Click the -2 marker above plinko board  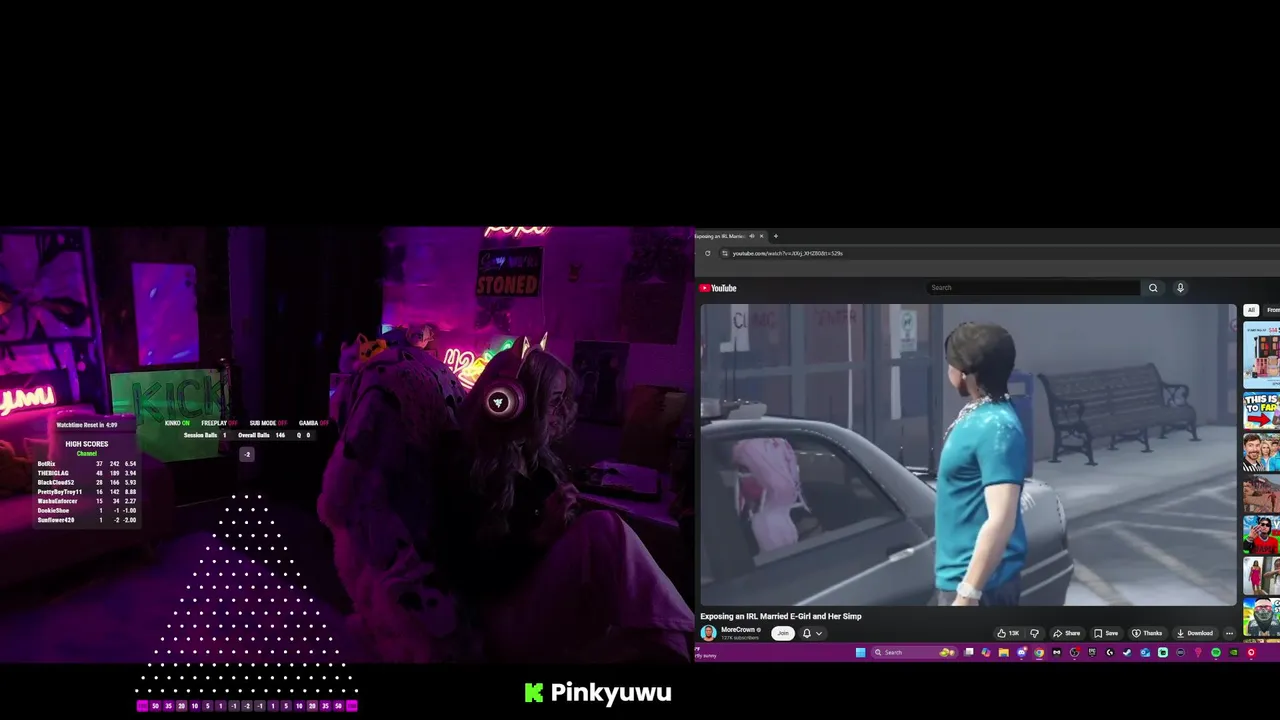(247, 454)
